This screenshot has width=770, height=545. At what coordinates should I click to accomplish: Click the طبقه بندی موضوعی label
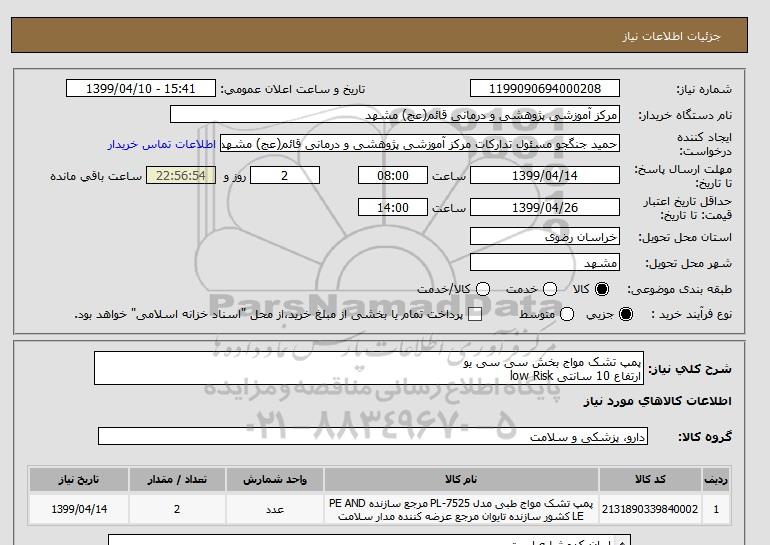679,290
